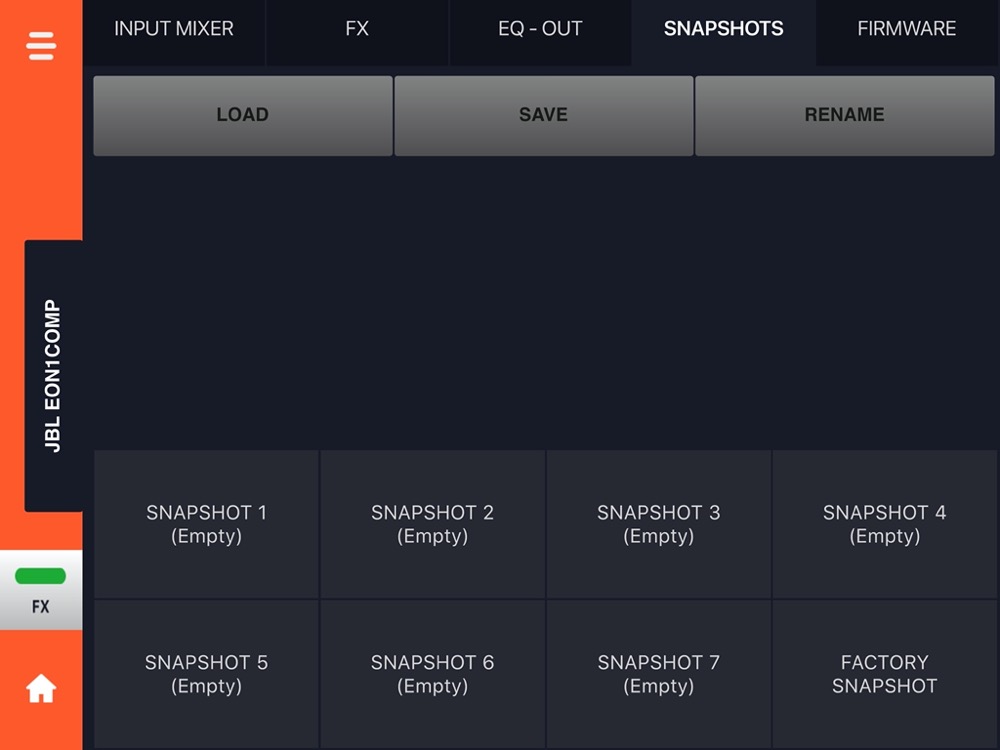Click the RENAME button
This screenshot has height=750, width=1000.
click(844, 115)
